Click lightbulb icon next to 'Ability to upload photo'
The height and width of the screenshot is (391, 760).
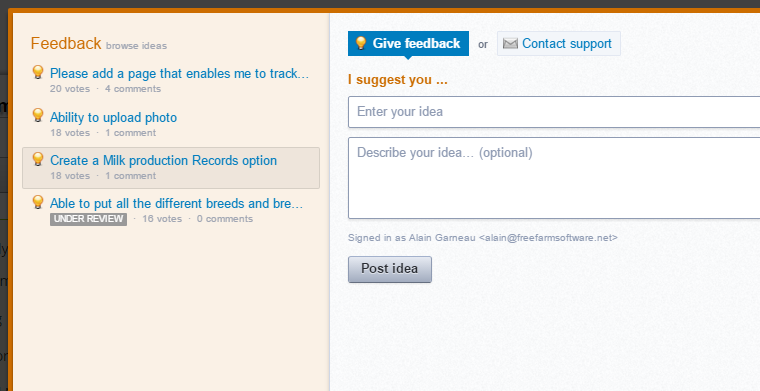point(38,115)
